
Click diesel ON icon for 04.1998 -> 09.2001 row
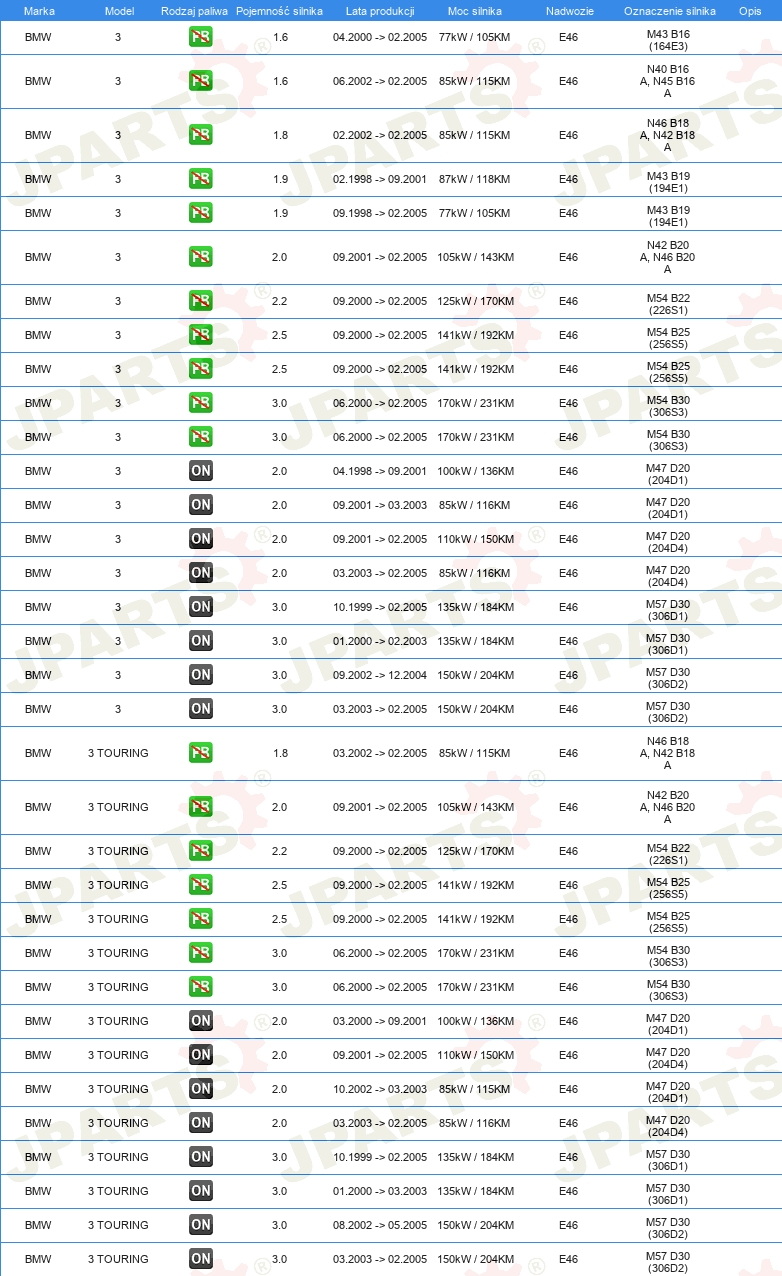[x=201, y=471]
